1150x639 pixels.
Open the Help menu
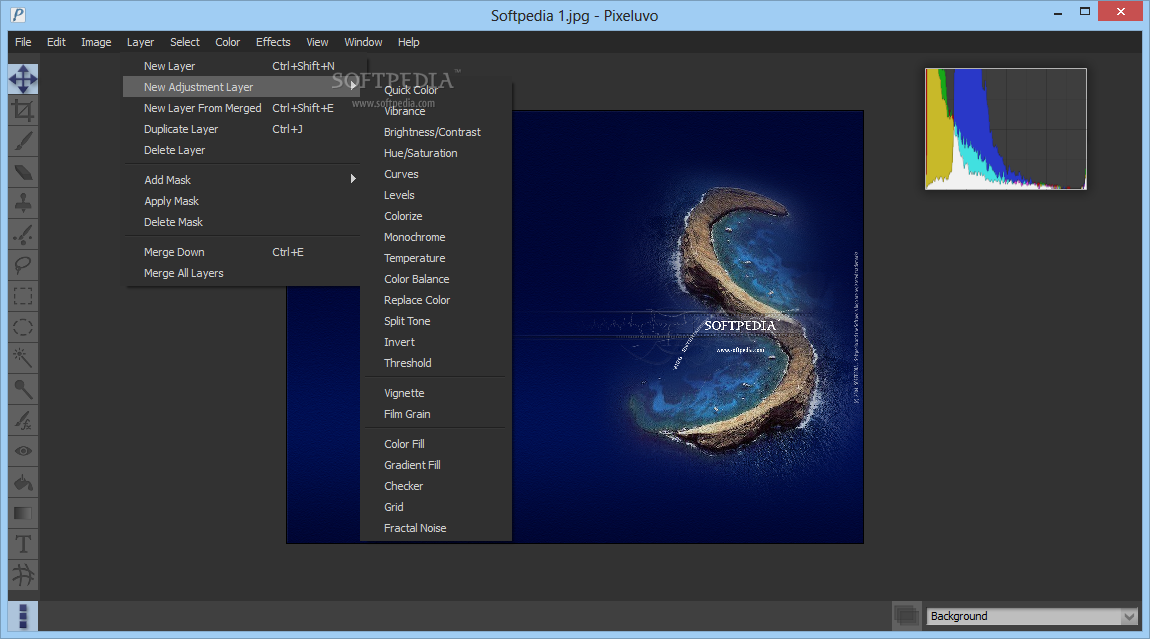pos(409,42)
